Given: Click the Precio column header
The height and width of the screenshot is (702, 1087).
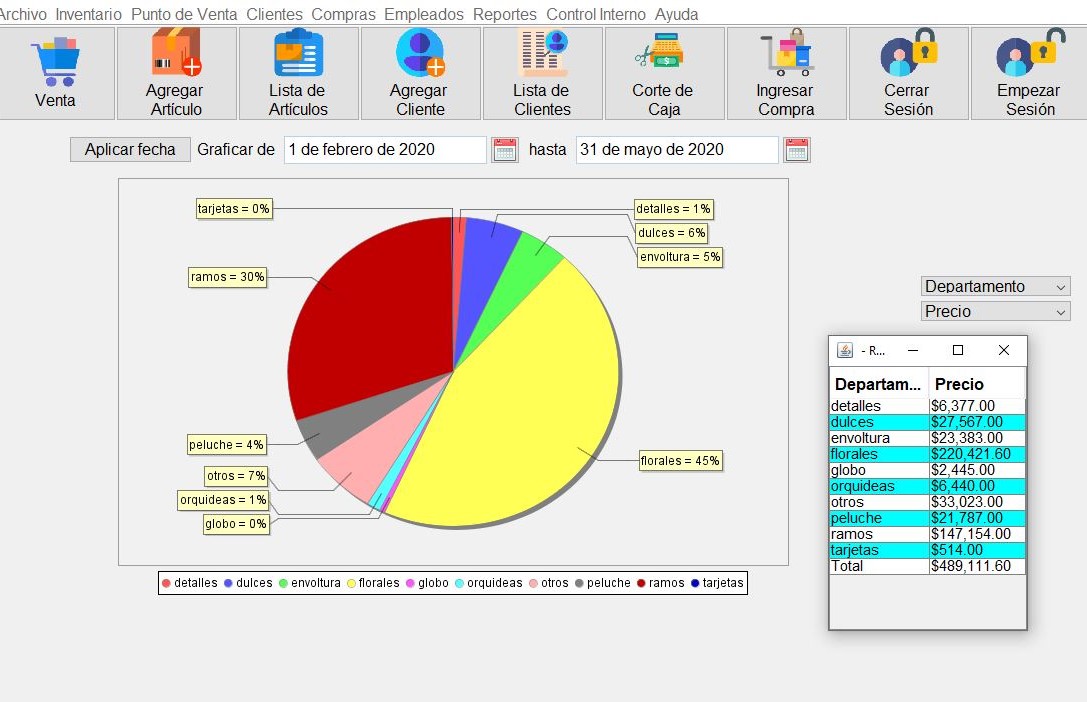Looking at the screenshot, I should 976,384.
